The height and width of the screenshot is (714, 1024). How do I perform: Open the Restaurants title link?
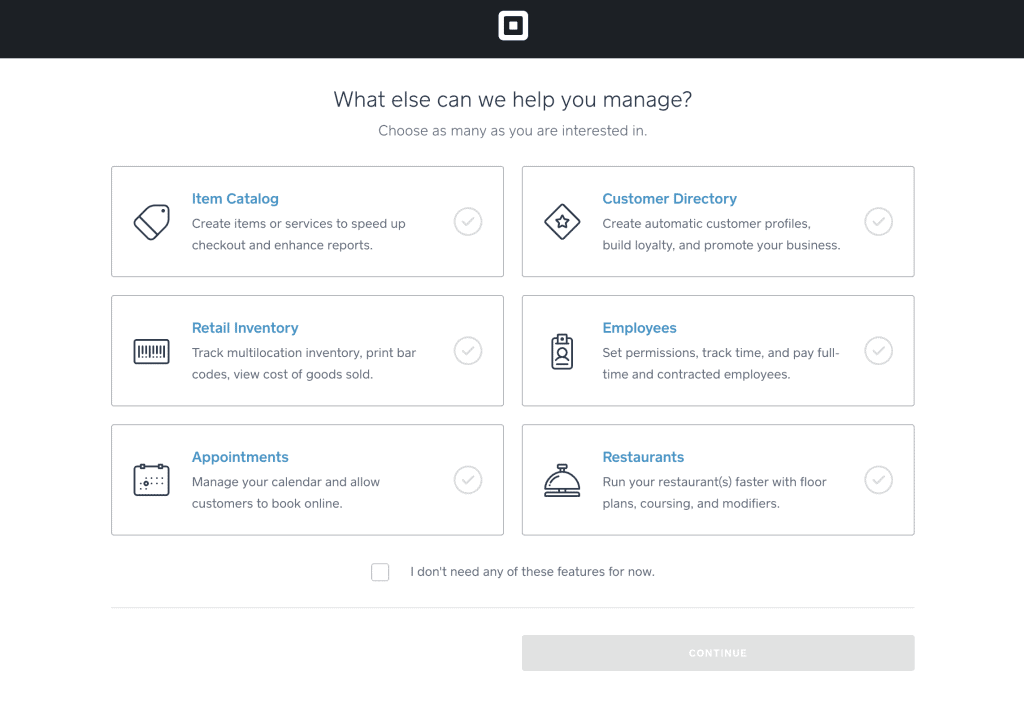pyautogui.click(x=643, y=457)
